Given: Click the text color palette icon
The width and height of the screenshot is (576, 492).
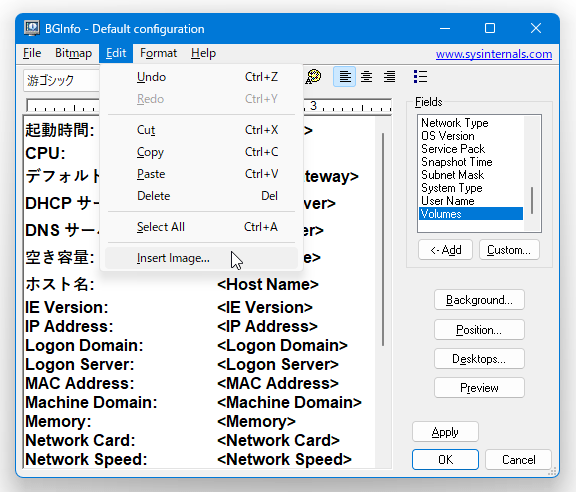Looking at the screenshot, I should coord(313,76).
